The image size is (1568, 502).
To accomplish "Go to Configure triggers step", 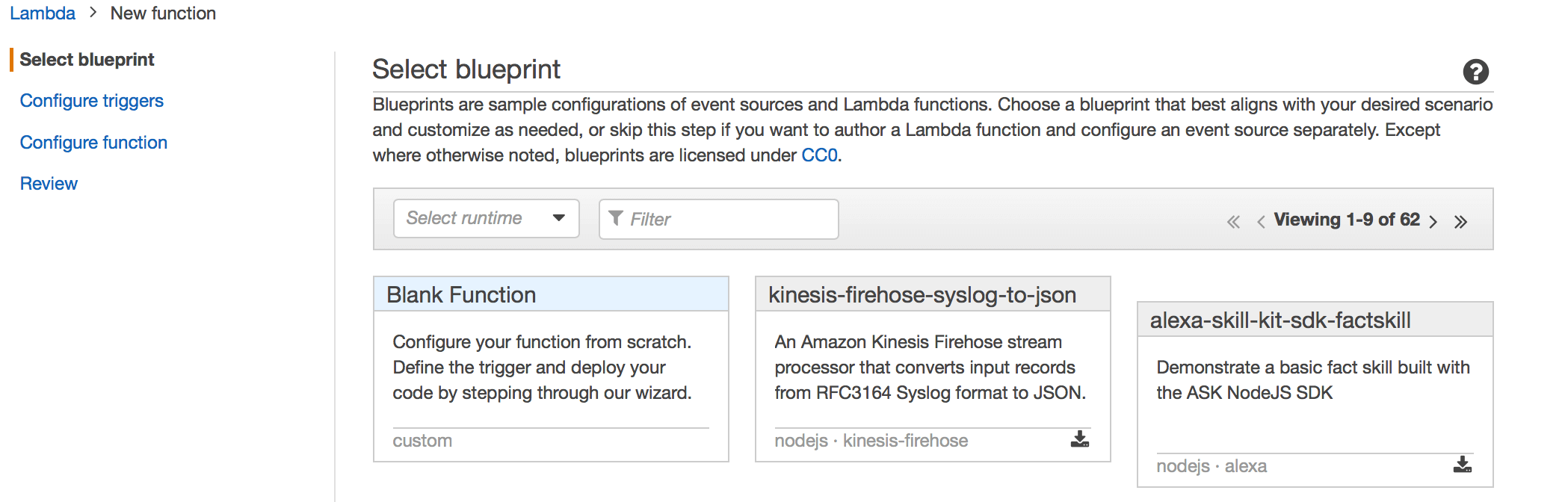I will (91, 101).
